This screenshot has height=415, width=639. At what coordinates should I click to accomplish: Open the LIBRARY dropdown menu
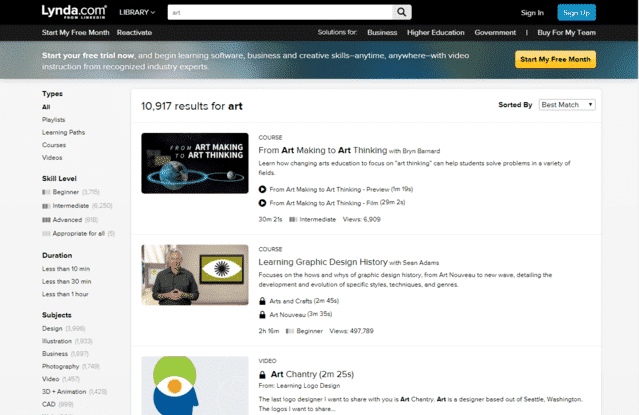click(137, 12)
